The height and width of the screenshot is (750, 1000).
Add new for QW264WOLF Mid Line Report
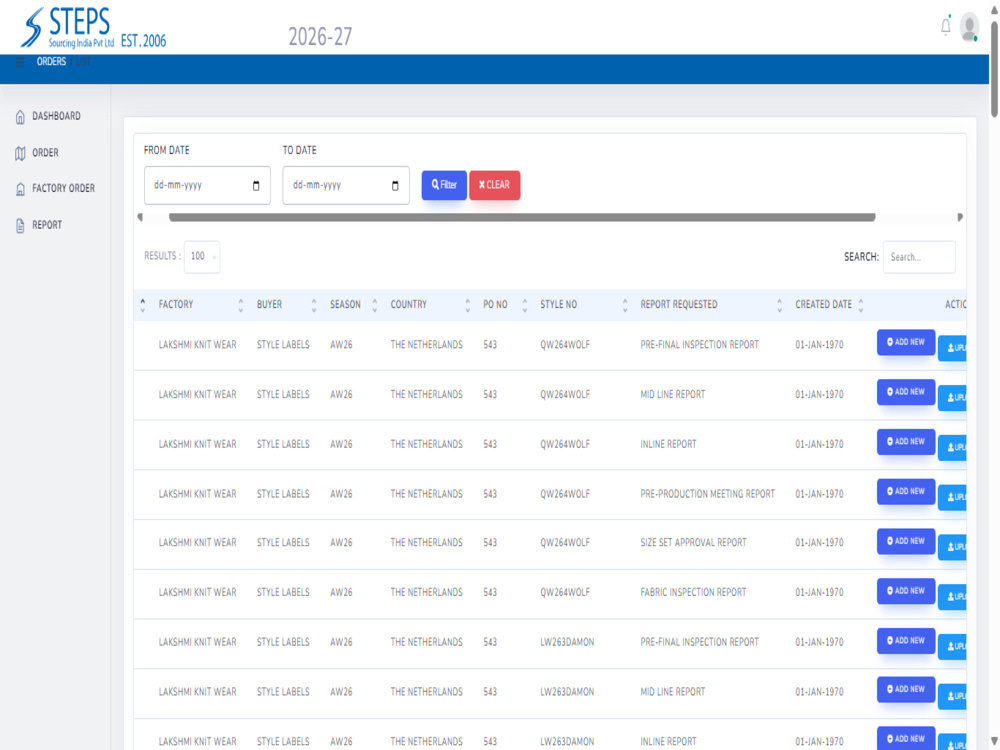coord(906,392)
